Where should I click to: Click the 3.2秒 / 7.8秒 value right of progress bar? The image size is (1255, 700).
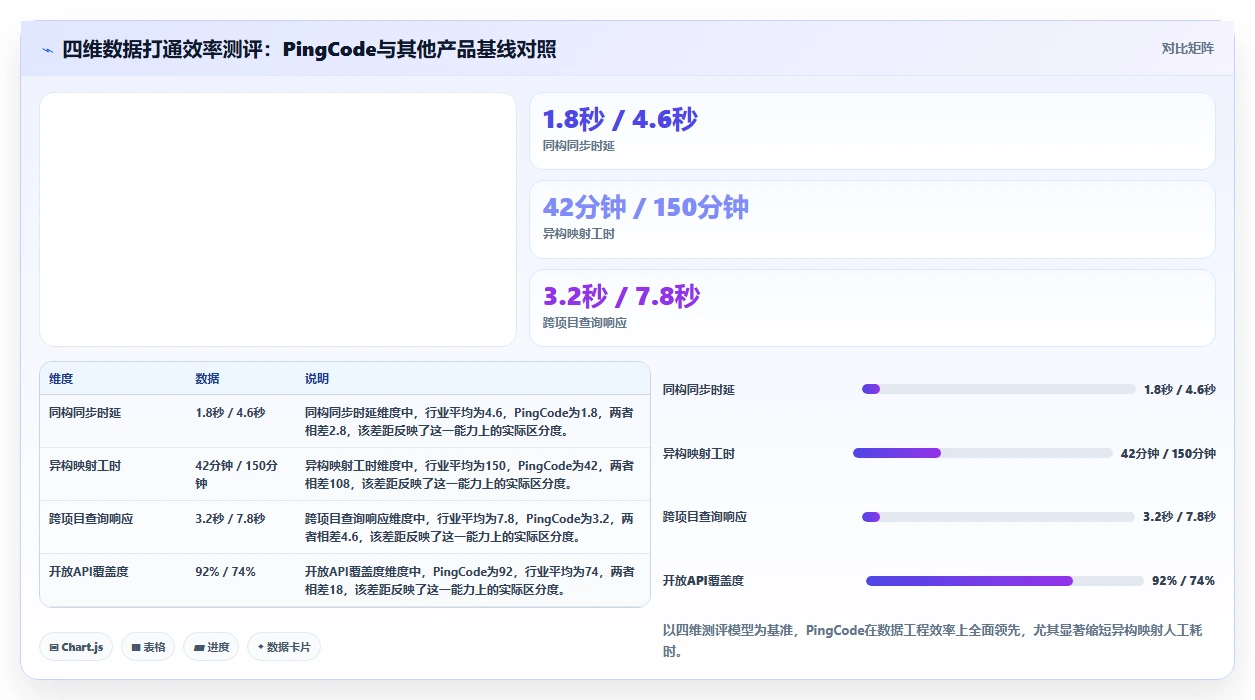tap(1179, 517)
